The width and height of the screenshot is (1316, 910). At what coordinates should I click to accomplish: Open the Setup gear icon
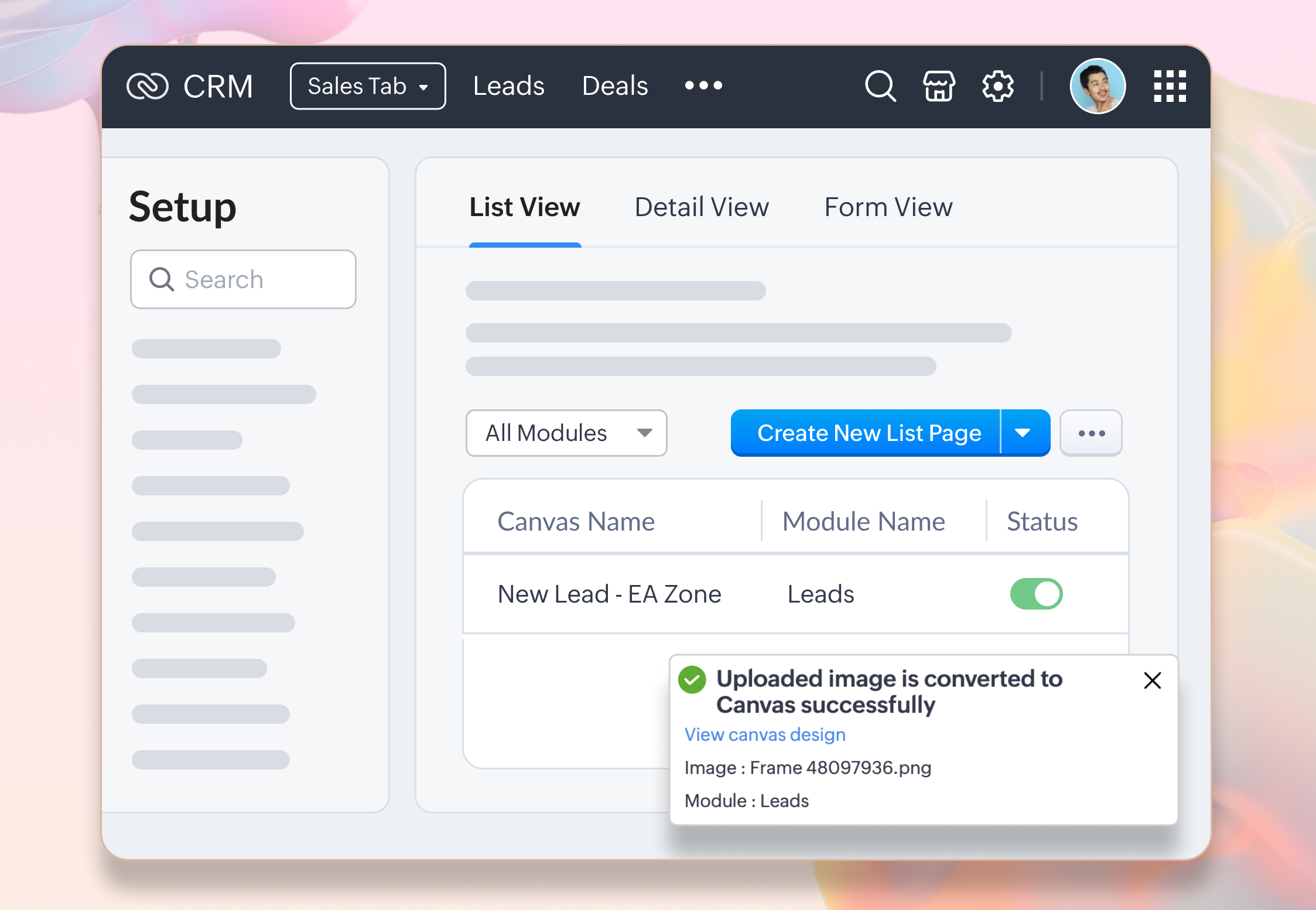point(997,86)
